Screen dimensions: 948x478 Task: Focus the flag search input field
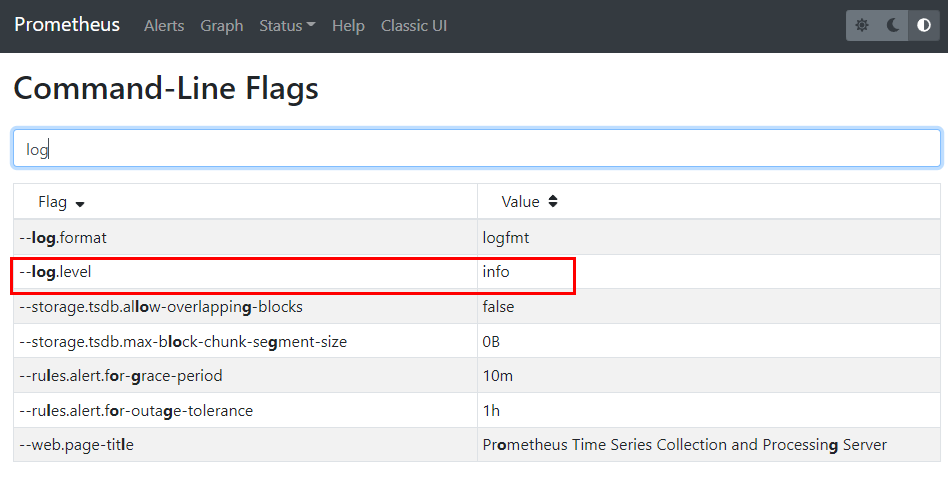(477, 148)
